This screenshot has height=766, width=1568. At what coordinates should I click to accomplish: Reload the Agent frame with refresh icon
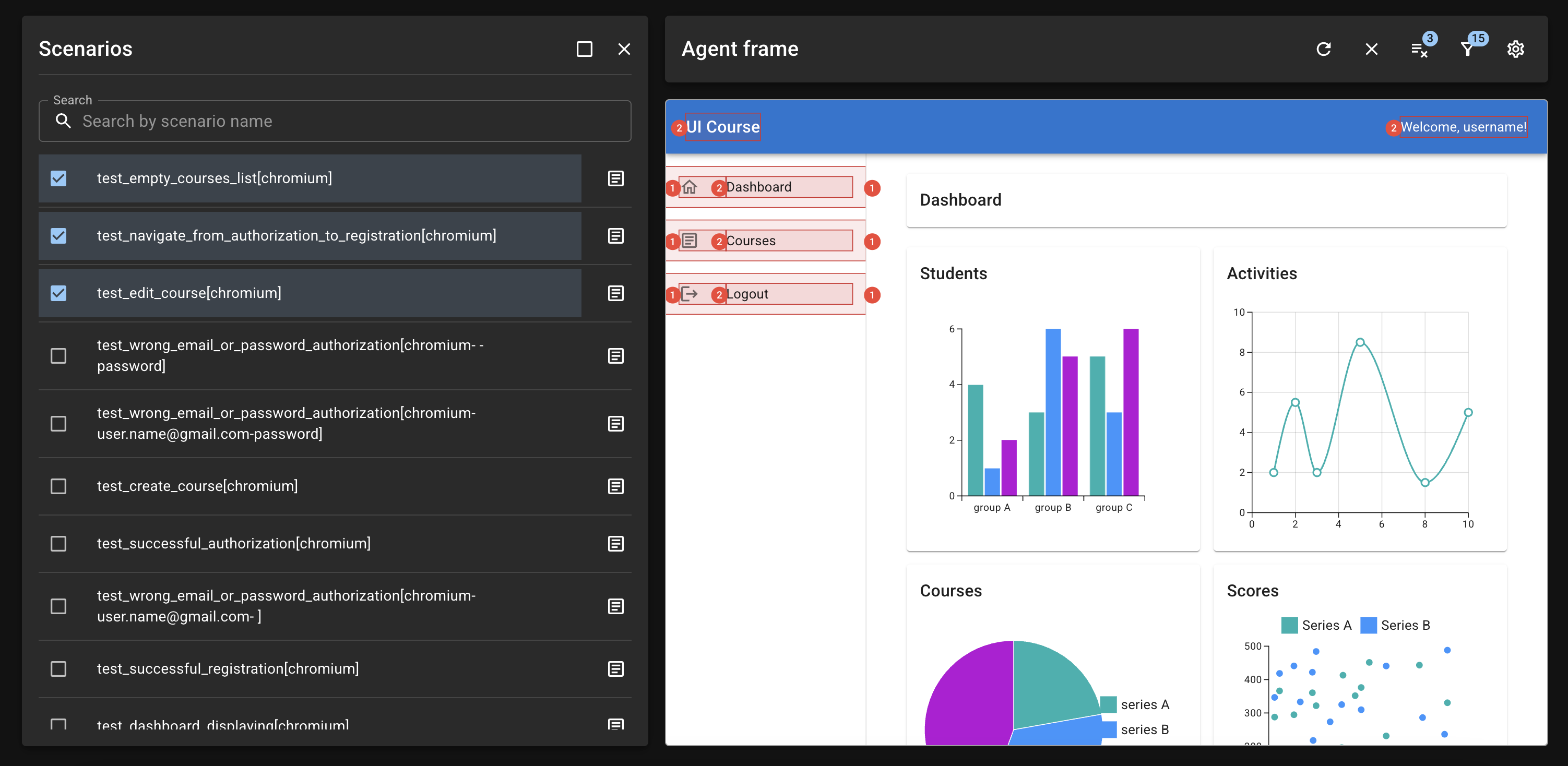tap(1323, 49)
